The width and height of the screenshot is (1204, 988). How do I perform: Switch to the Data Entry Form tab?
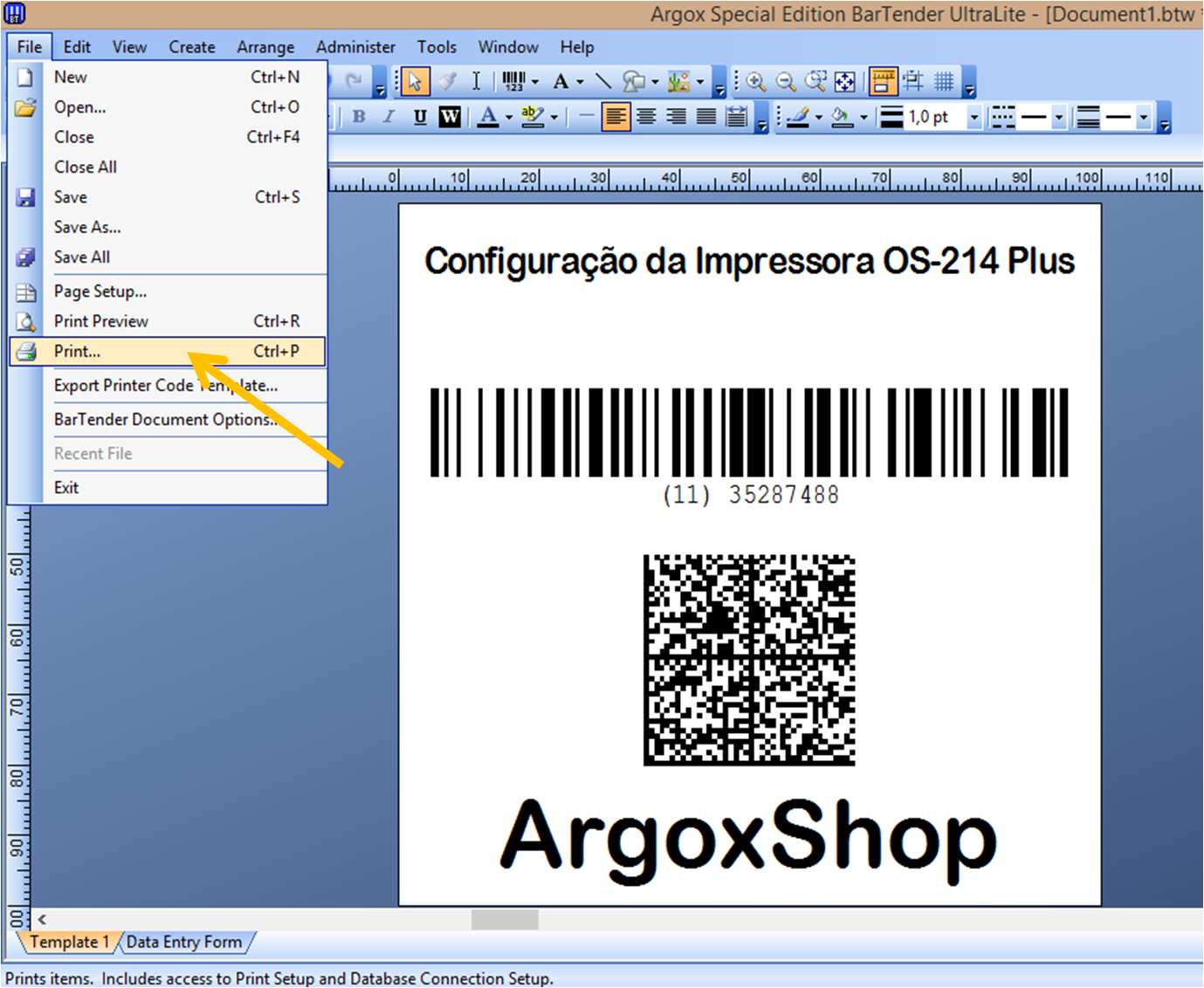coord(184,943)
